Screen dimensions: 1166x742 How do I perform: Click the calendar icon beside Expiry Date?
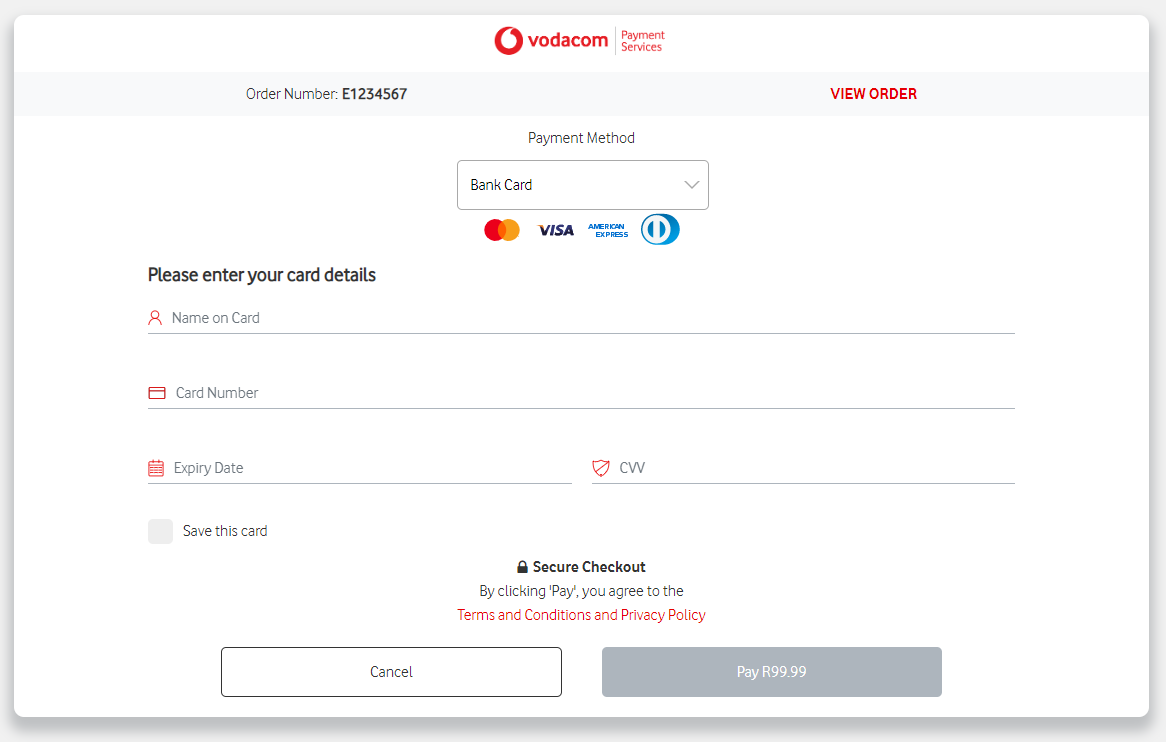click(x=156, y=467)
